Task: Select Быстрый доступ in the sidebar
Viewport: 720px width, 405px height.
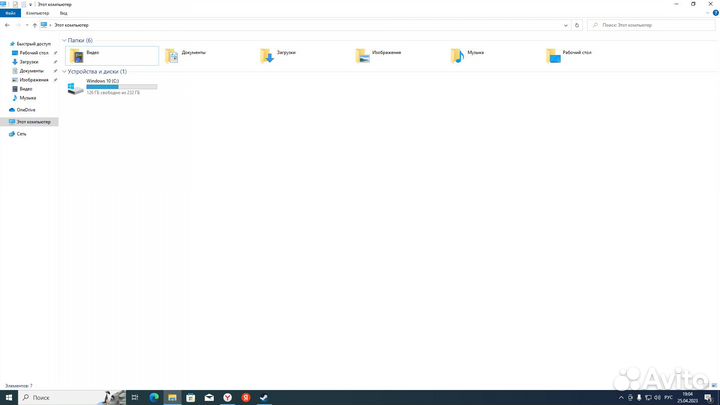Action: 30,44
